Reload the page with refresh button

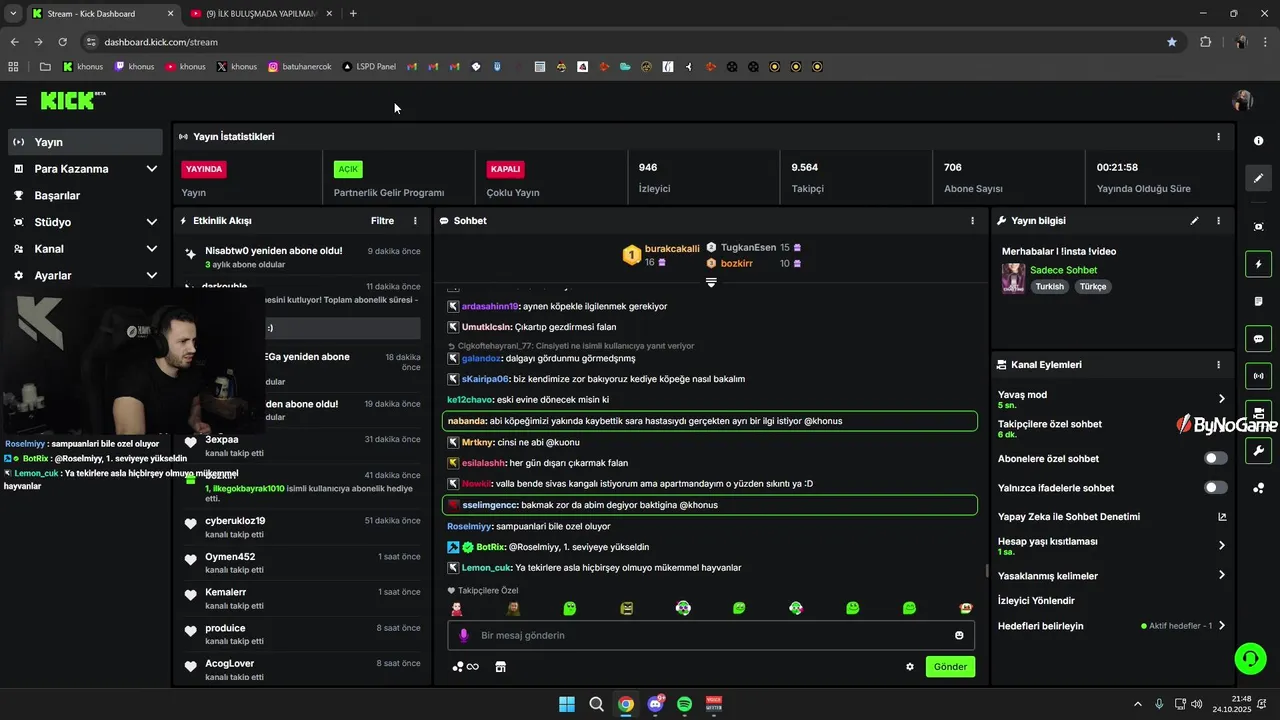point(62,42)
